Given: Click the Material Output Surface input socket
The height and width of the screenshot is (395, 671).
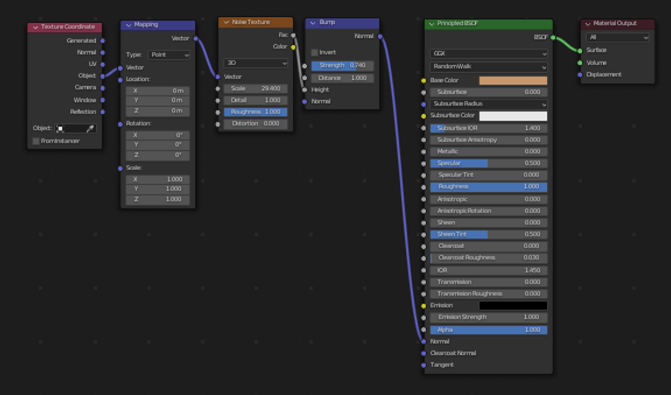Looking at the screenshot, I should pyautogui.click(x=580, y=50).
